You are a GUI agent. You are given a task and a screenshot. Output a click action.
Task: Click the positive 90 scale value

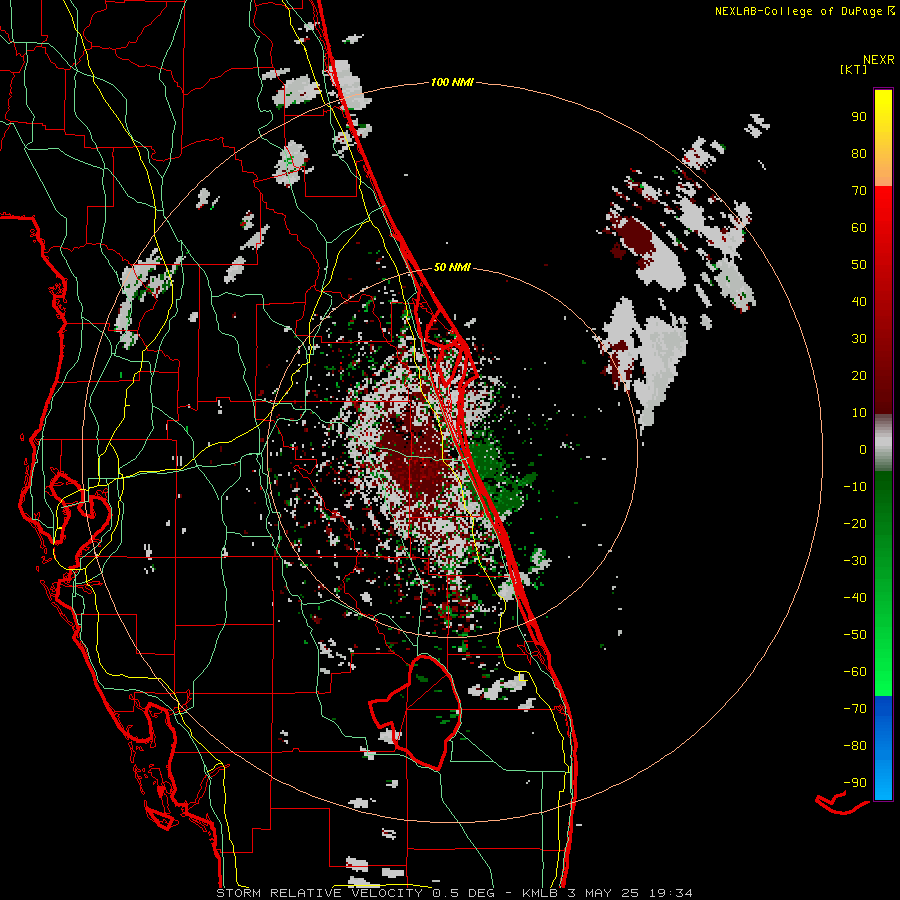pos(859,117)
